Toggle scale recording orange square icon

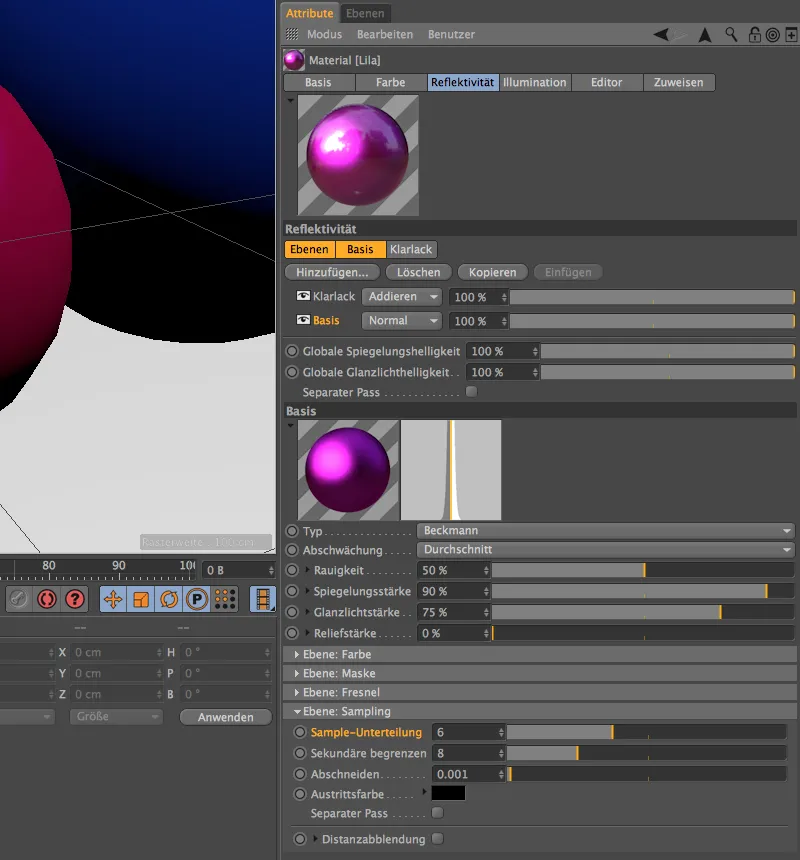click(141, 599)
